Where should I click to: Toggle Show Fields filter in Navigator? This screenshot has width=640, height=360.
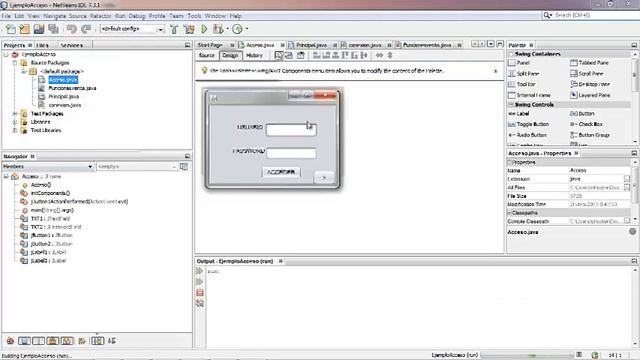[x=24, y=341]
